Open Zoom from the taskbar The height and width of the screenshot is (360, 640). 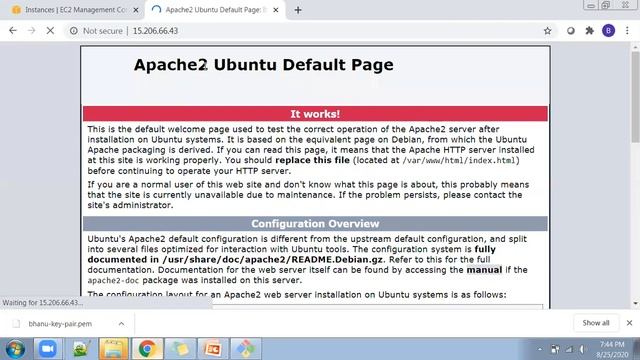pos(48,349)
